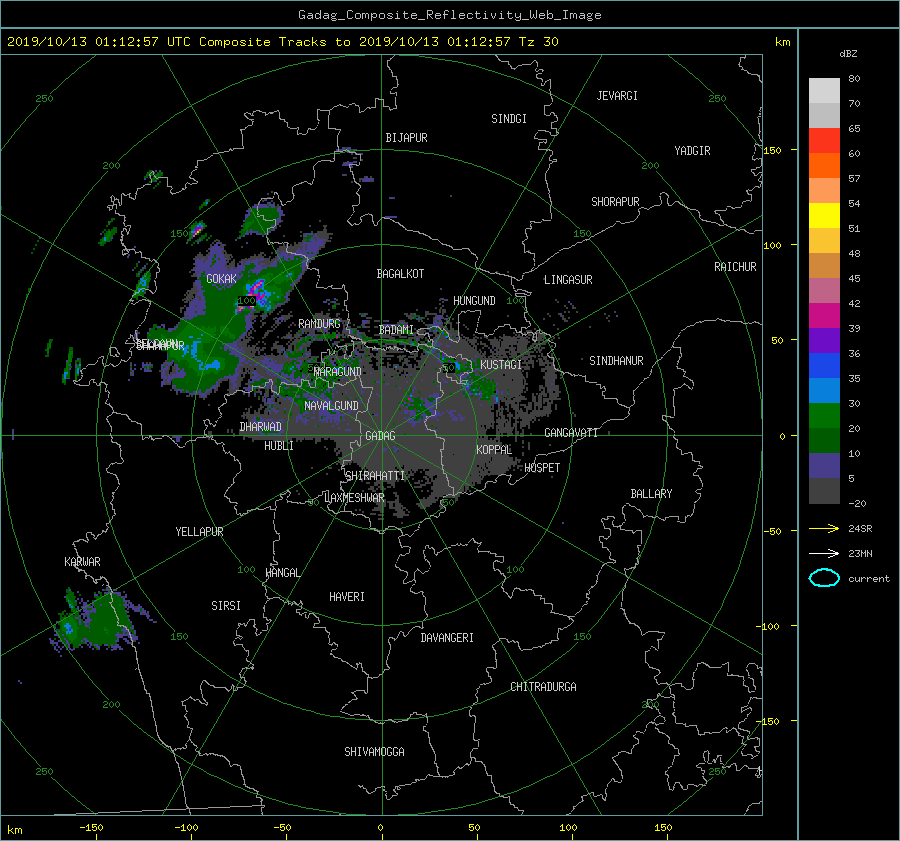
Task: Click the HAVERI city label
Action: pyautogui.click(x=347, y=597)
